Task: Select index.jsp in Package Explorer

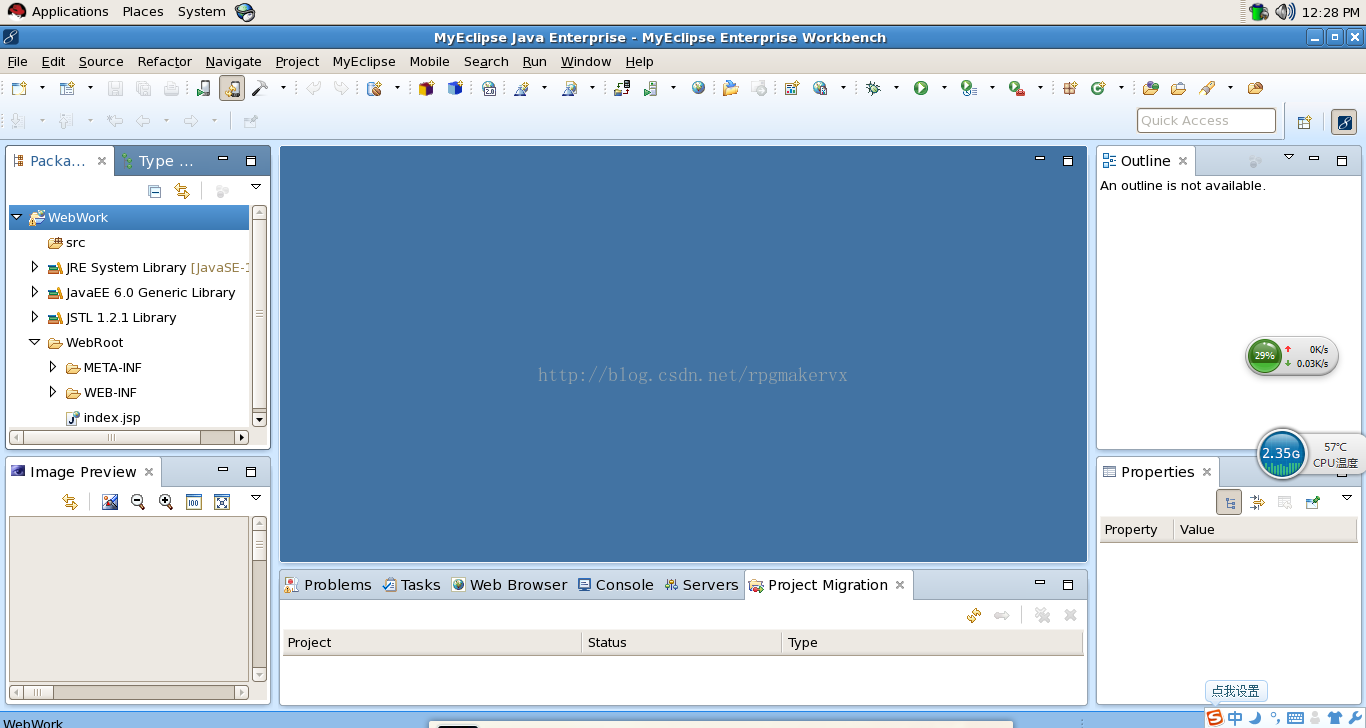Action: tap(103, 418)
